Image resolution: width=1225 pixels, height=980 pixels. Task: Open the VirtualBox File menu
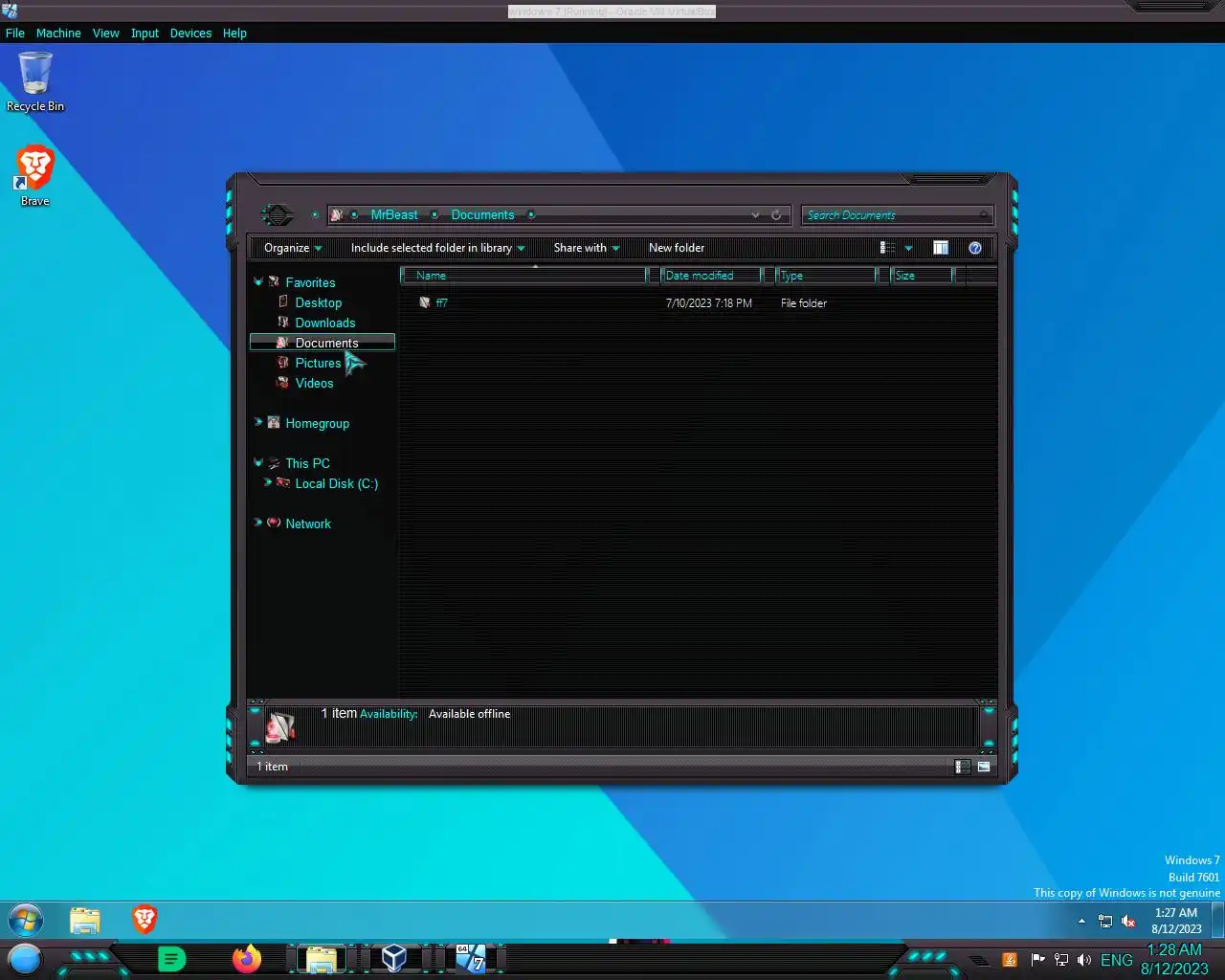[x=15, y=33]
